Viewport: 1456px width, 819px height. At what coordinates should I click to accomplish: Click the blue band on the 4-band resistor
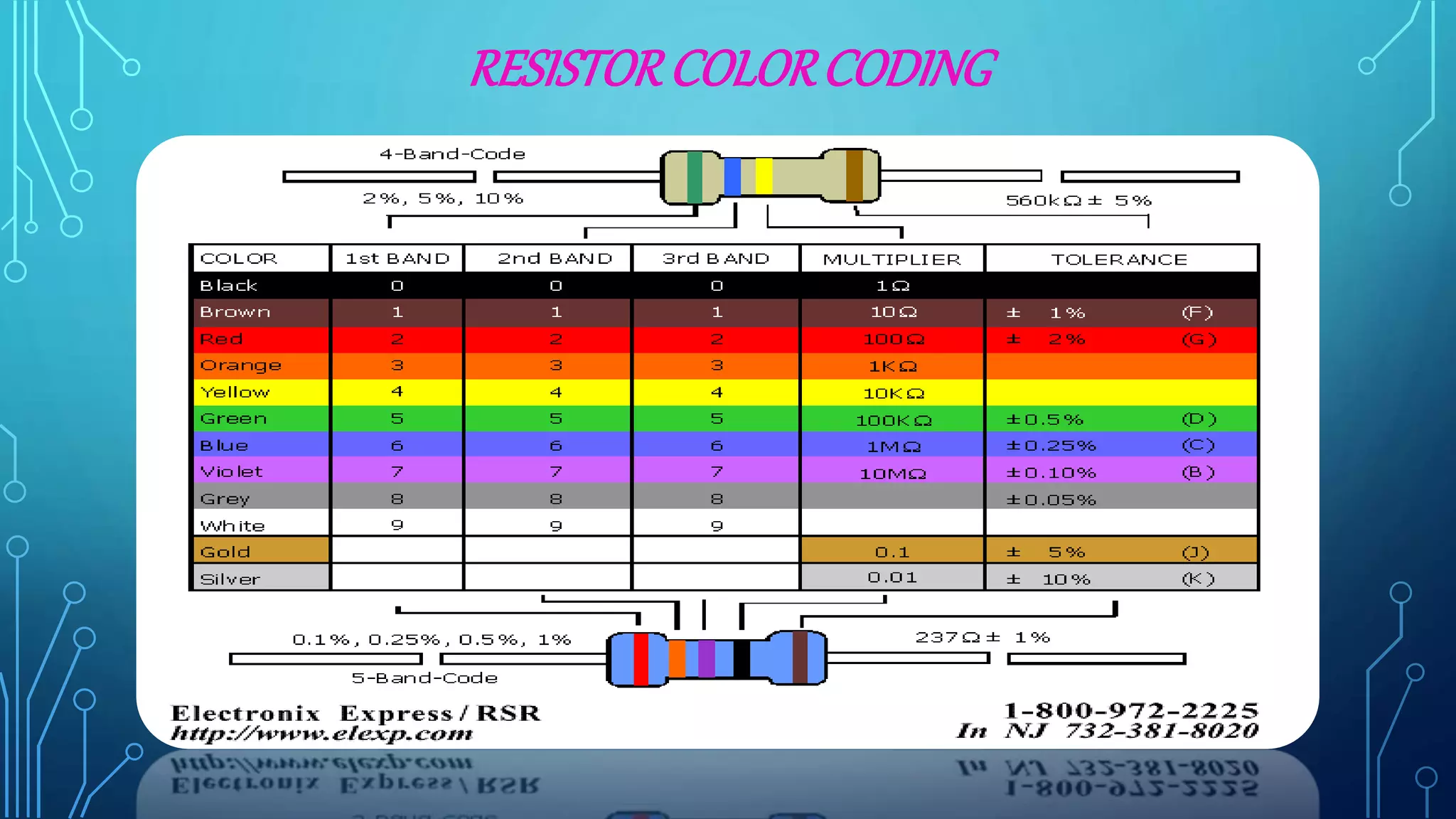(x=732, y=177)
